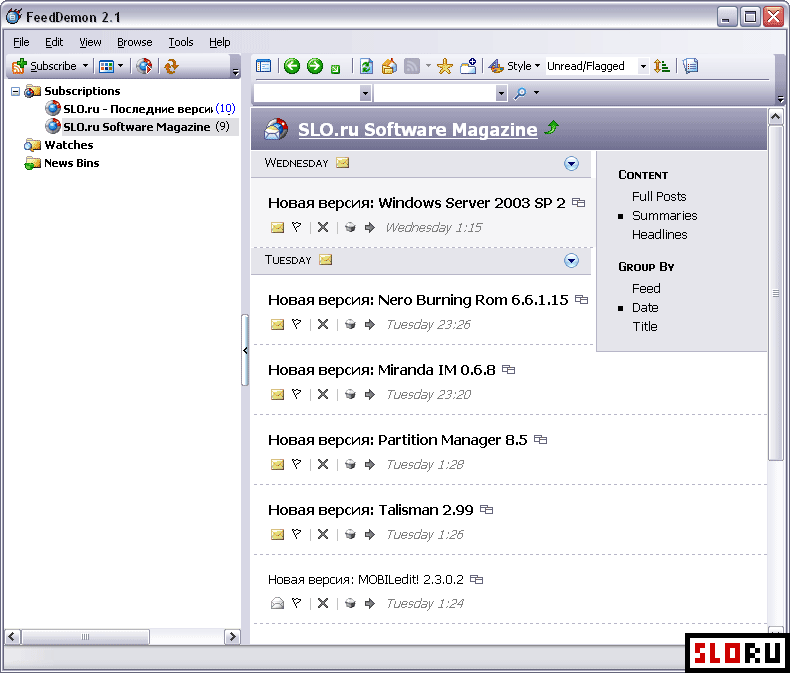The height and width of the screenshot is (673, 790).
Task: Refresh the page with the document reload icon
Action: (x=366, y=66)
